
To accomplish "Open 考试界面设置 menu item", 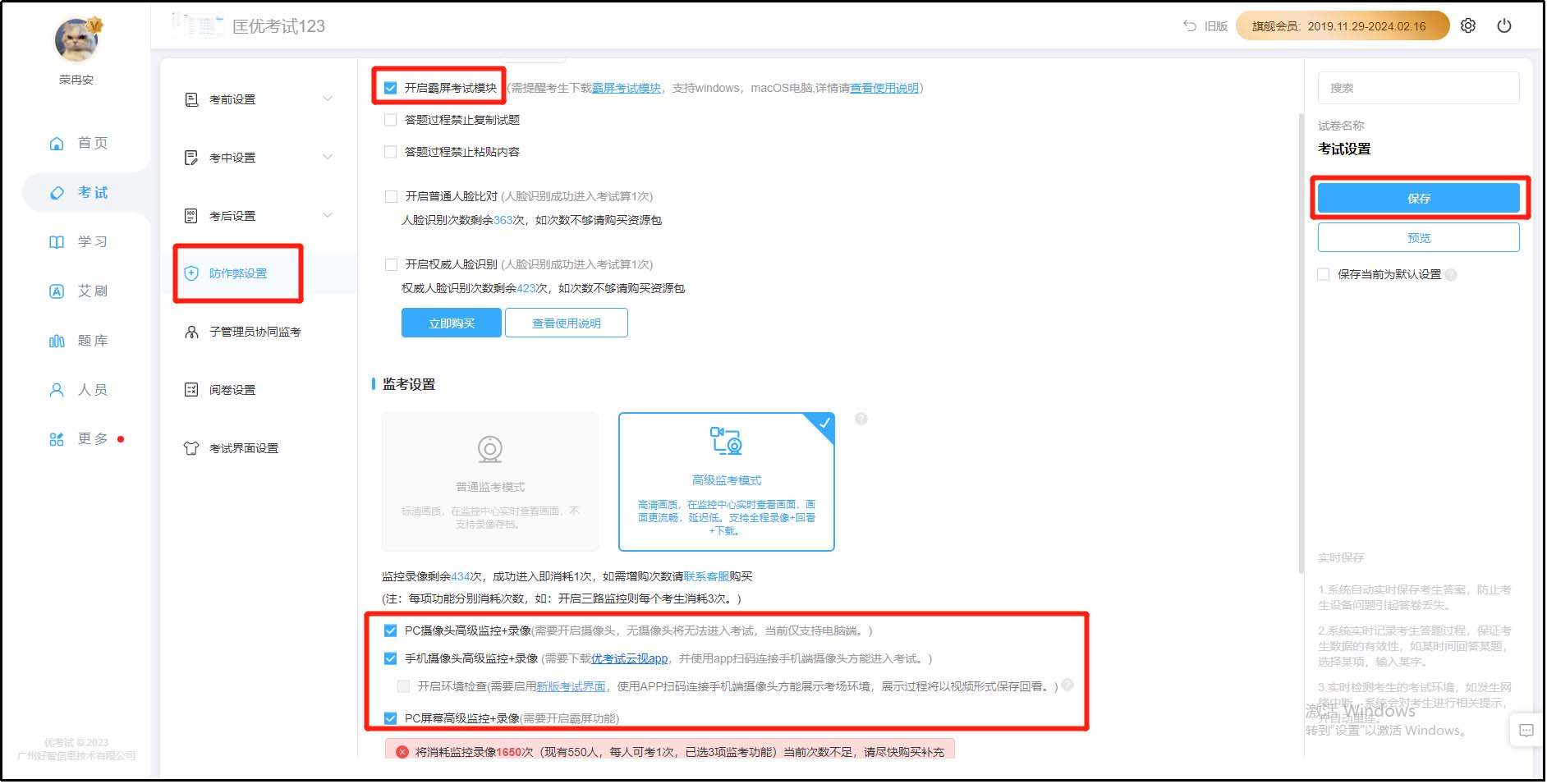I will [243, 448].
